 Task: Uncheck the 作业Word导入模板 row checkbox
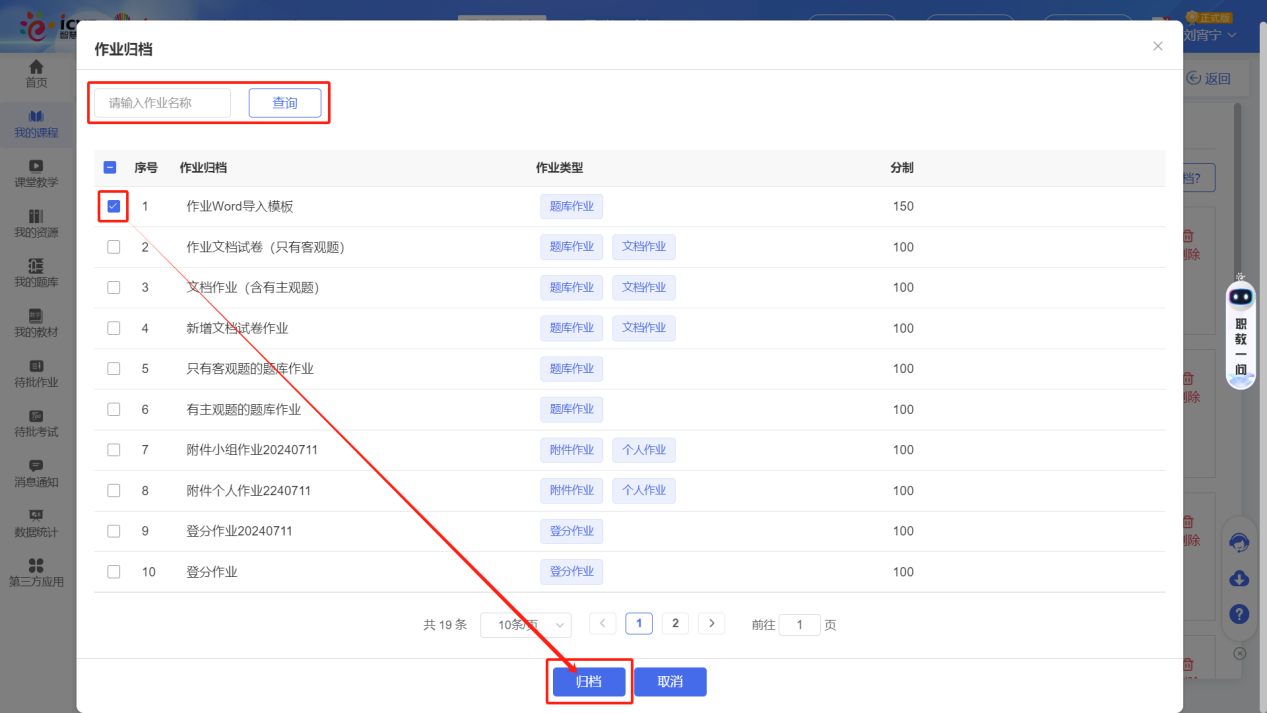(113, 206)
